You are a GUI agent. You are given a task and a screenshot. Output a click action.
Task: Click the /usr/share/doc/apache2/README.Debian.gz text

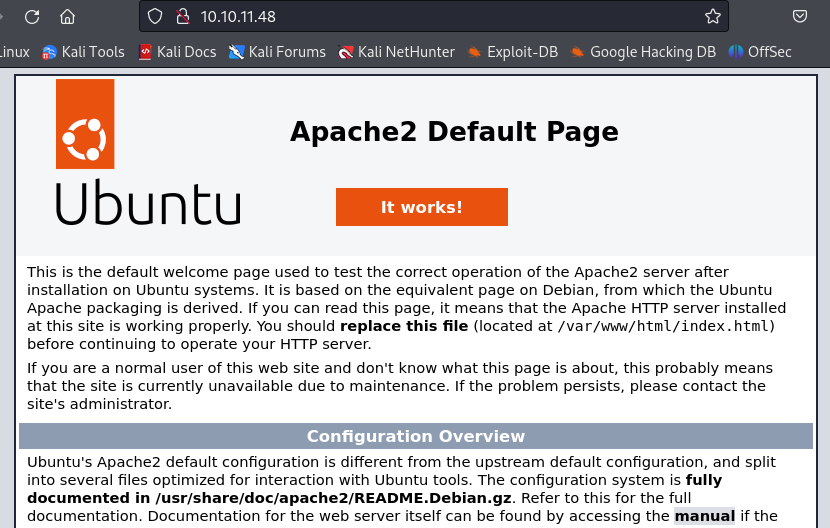333,498
